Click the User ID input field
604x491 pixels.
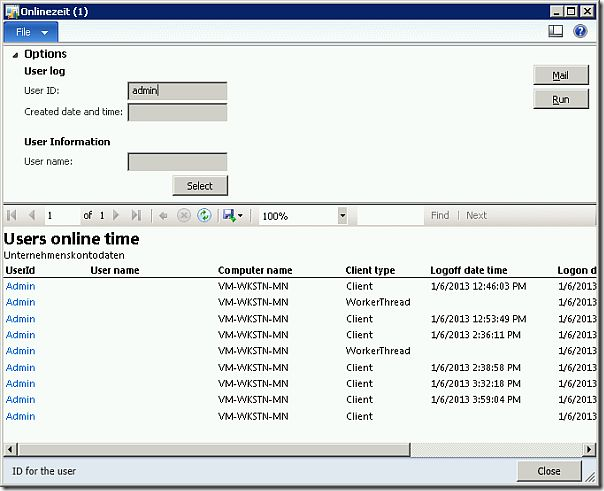point(178,91)
